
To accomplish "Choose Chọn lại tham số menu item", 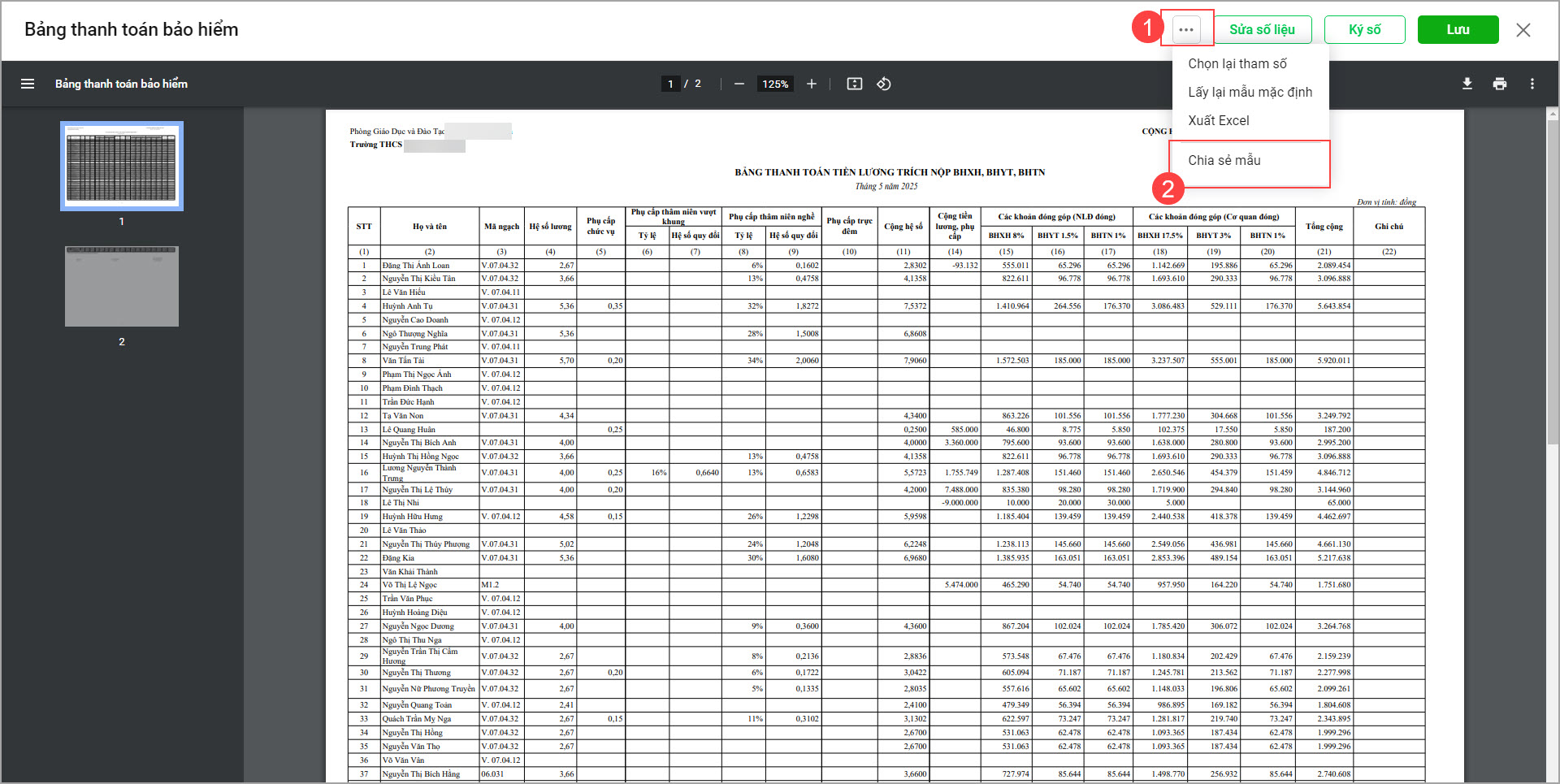I will tap(1237, 63).
